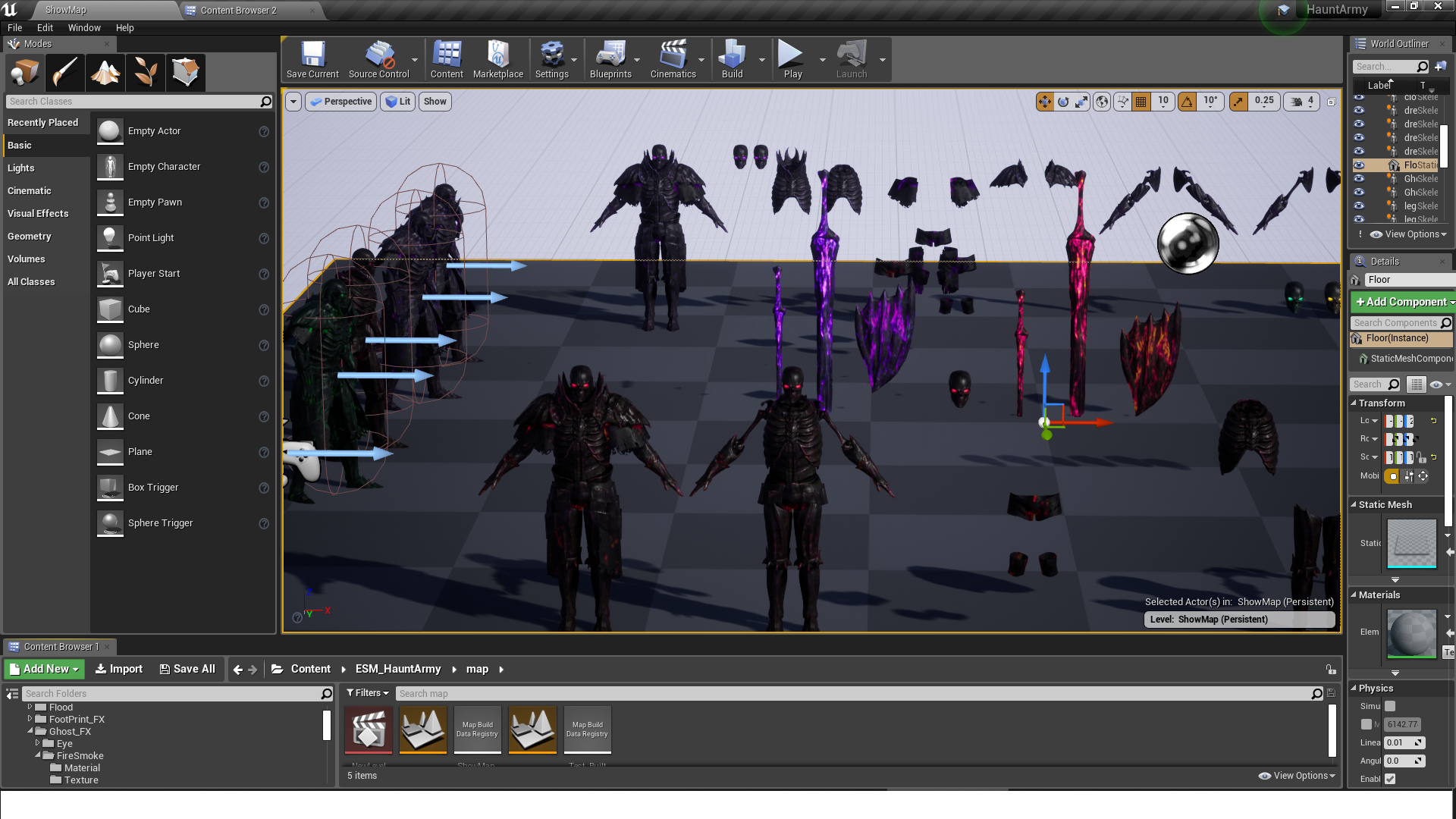Open the Edit menu
The height and width of the screenshot is (819, 1456).
[x=45, y=28]
